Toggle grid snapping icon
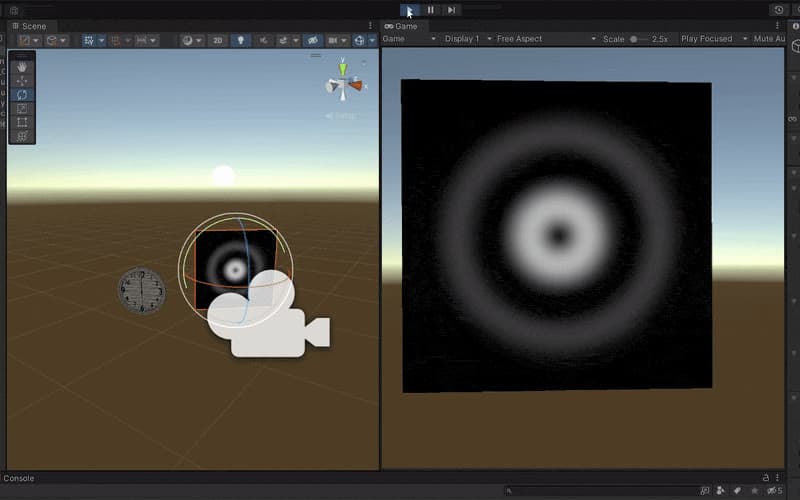 pos(116,40)
